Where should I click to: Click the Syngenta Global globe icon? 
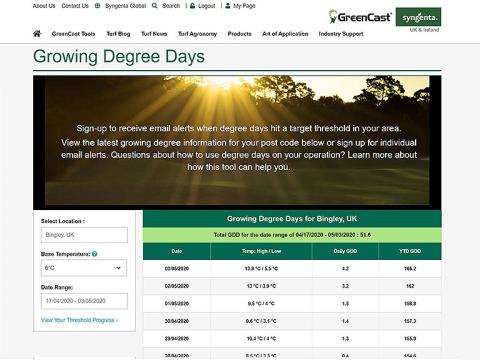98,6
